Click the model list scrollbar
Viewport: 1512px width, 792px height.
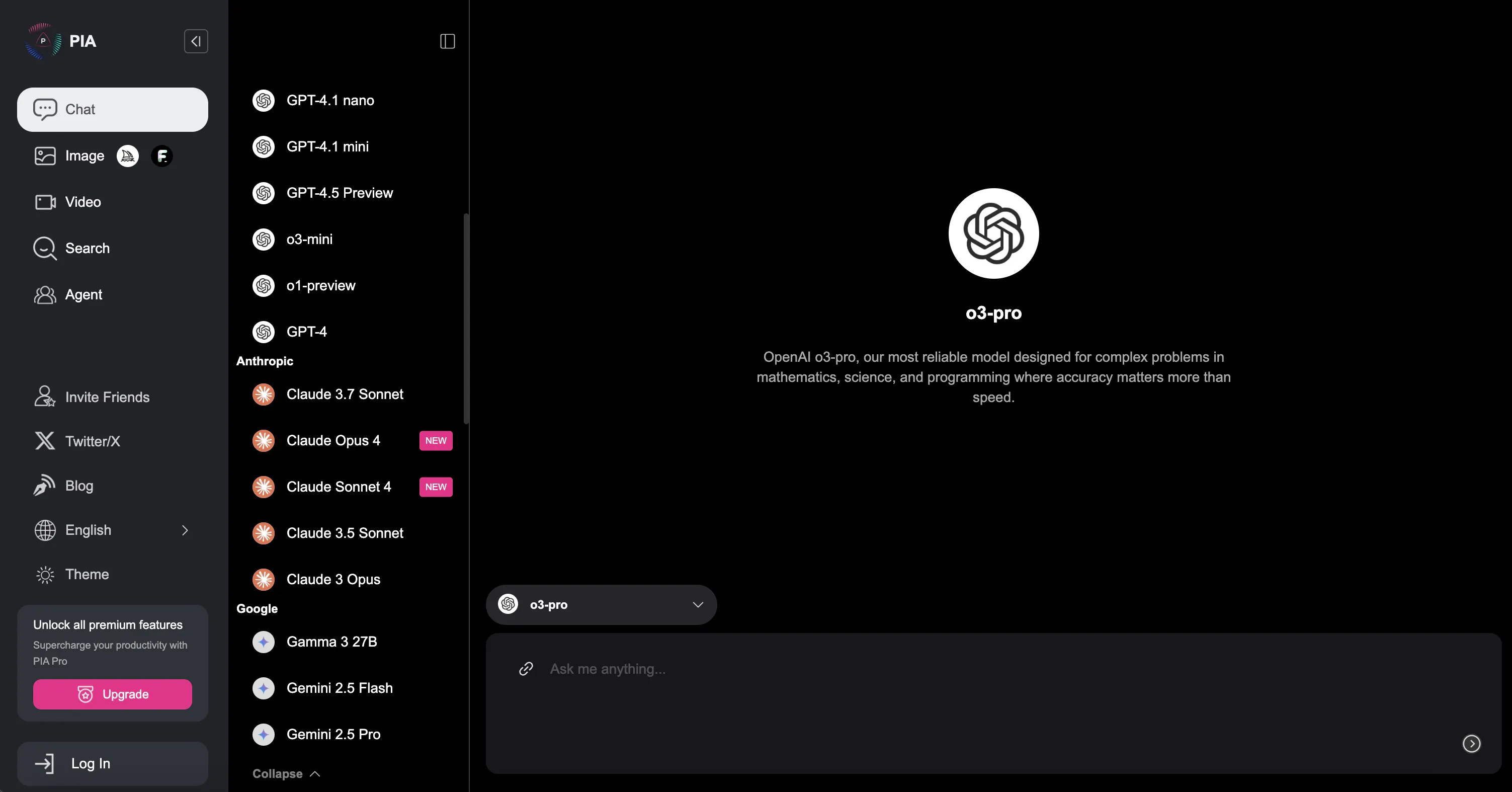[x=466, y=318]
